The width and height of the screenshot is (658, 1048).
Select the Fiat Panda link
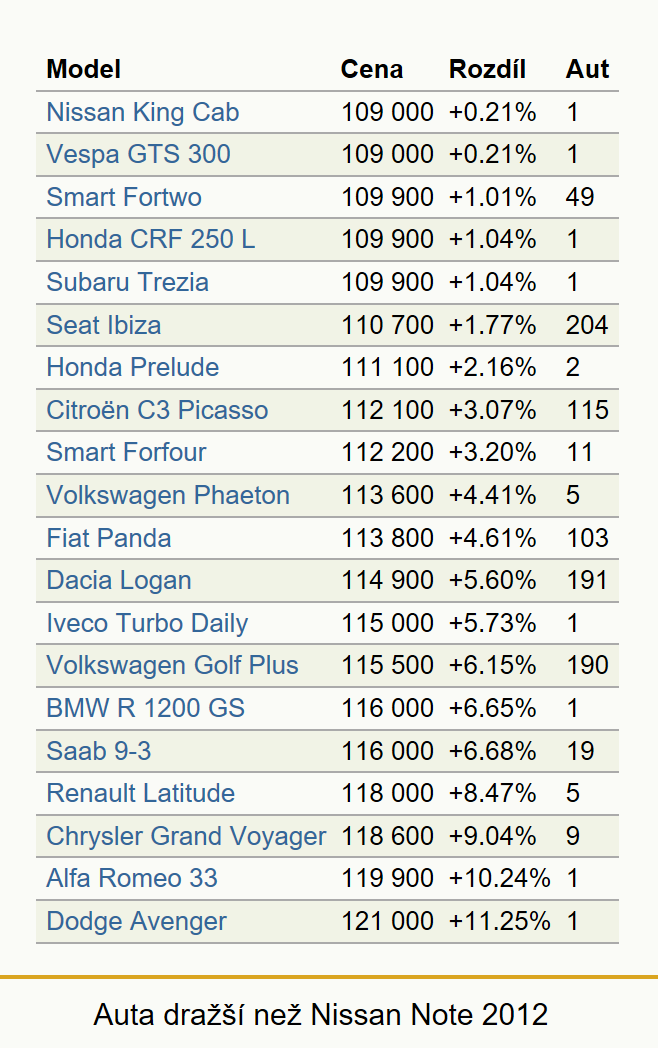pos(108,538)
